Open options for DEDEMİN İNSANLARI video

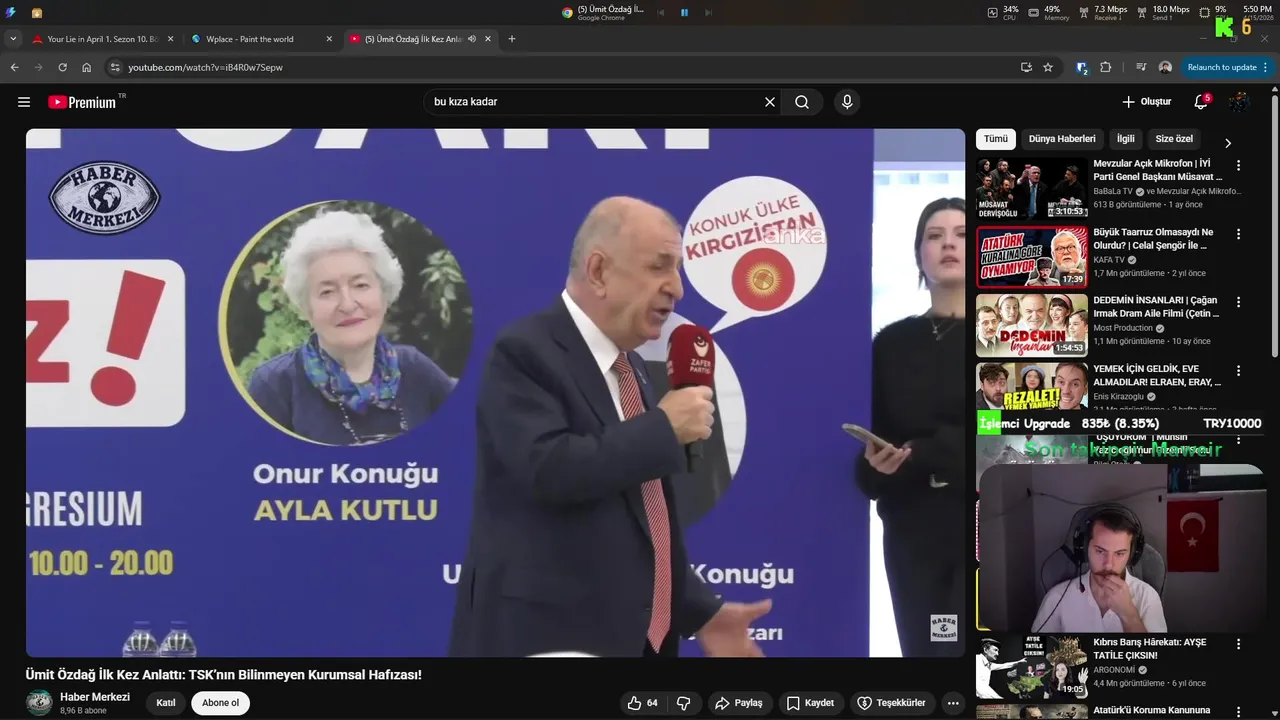pos(1238,302)
